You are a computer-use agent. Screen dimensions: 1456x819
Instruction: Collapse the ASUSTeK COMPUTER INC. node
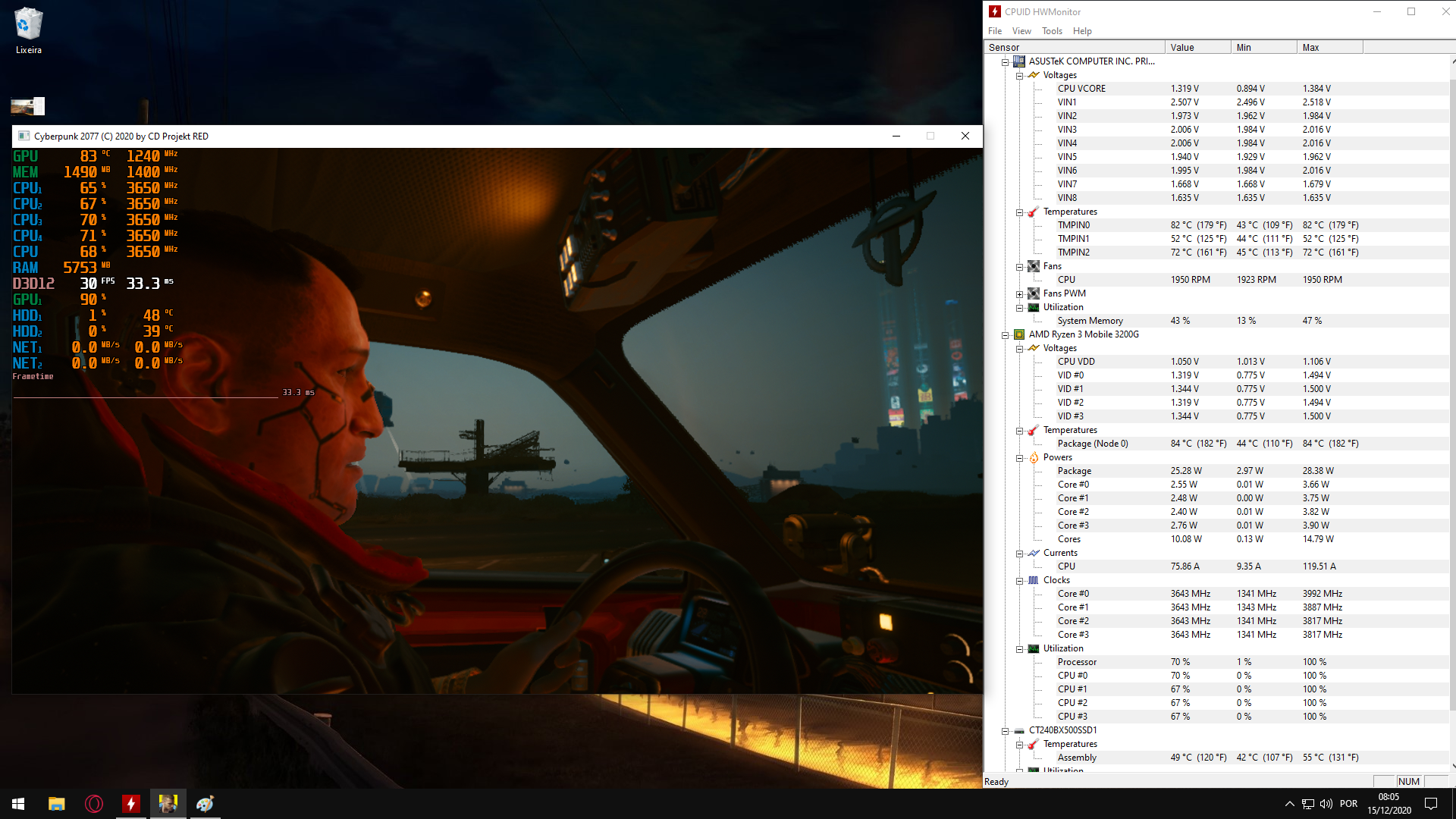click(1005, 61)
